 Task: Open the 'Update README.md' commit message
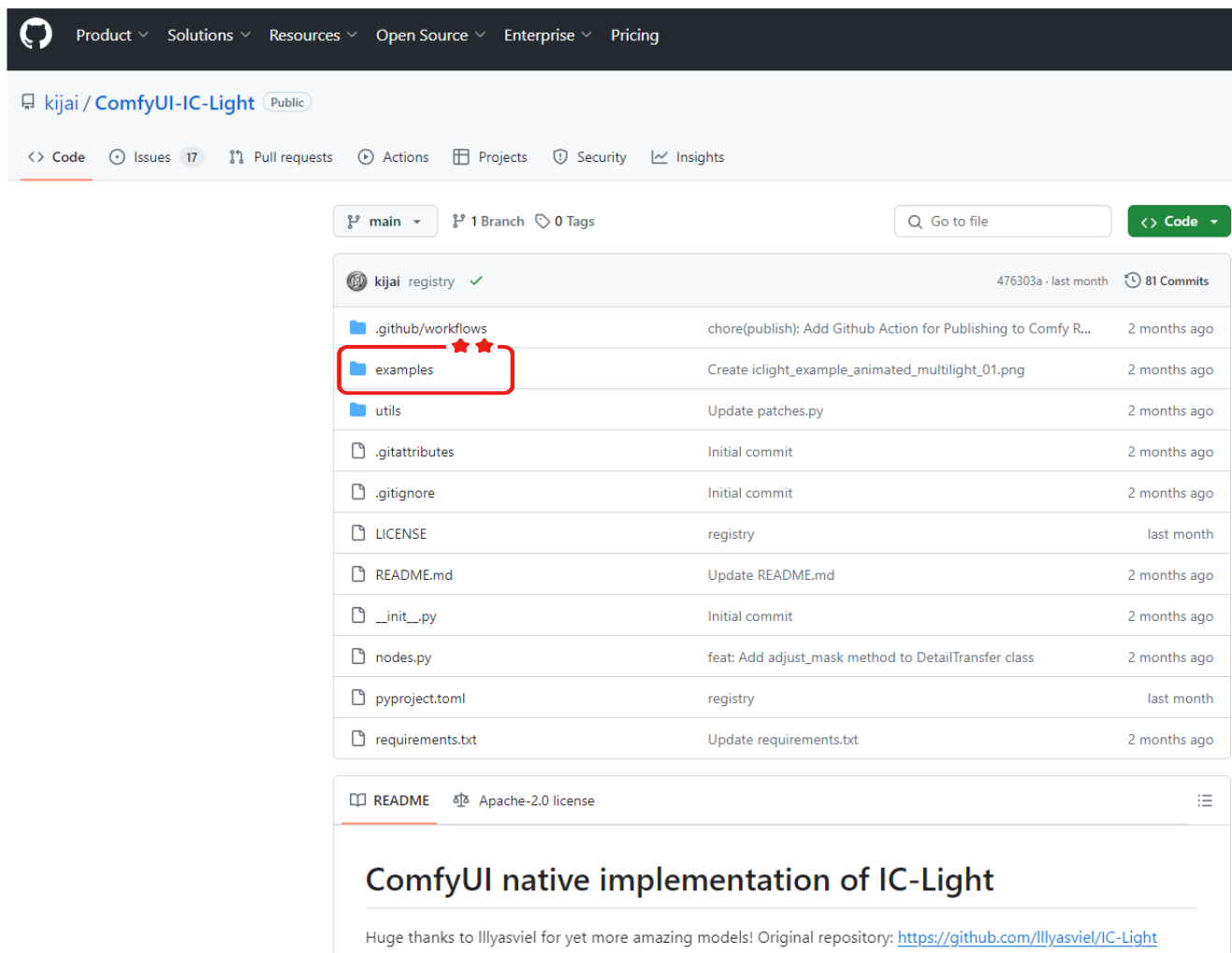pos(771,575)
